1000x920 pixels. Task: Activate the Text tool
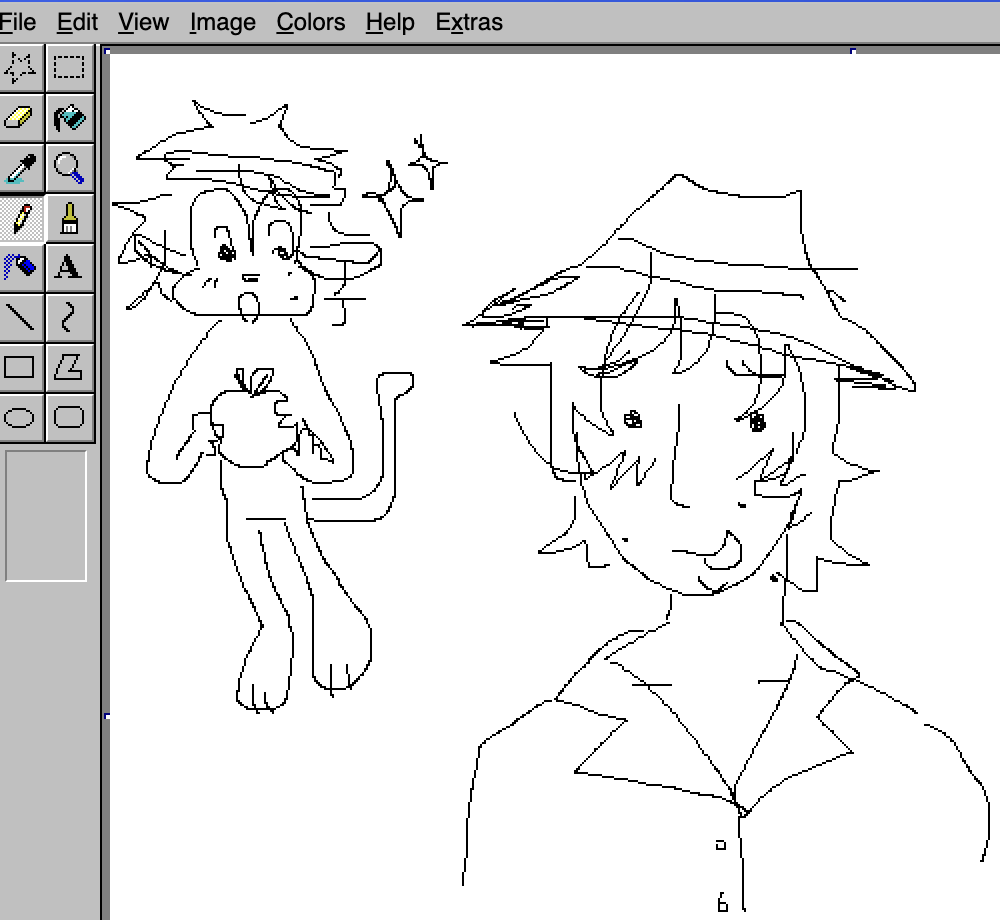70,268
